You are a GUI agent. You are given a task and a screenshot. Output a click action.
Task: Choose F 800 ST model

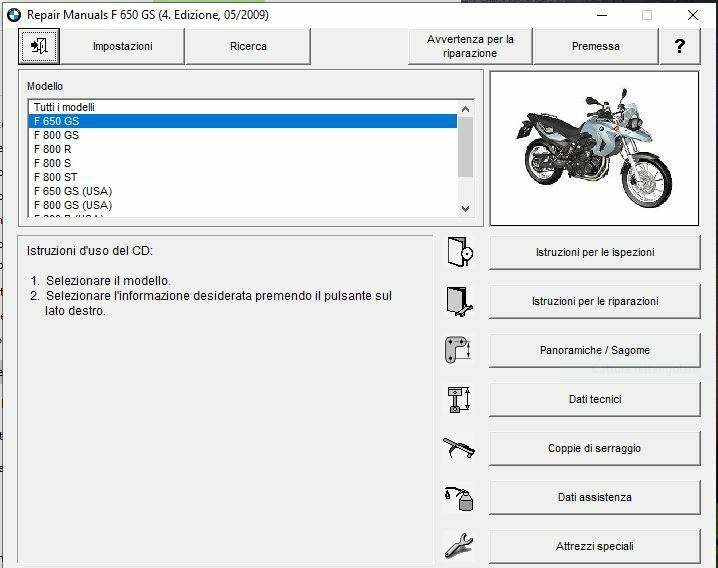coord(56,177)
